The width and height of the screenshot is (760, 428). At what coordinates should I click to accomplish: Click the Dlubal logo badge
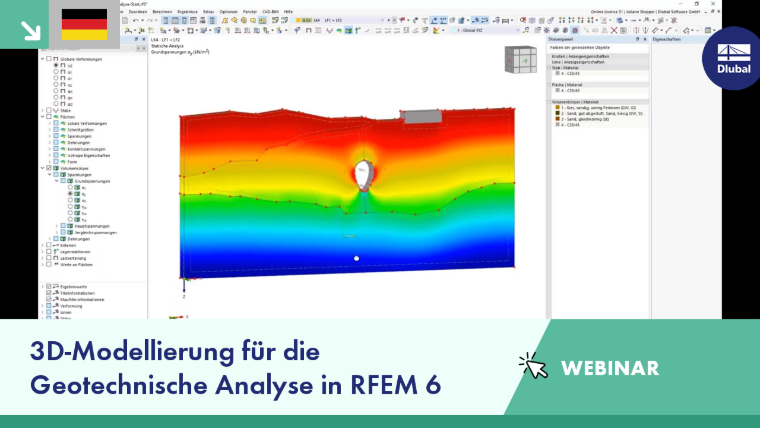[733, 58]
